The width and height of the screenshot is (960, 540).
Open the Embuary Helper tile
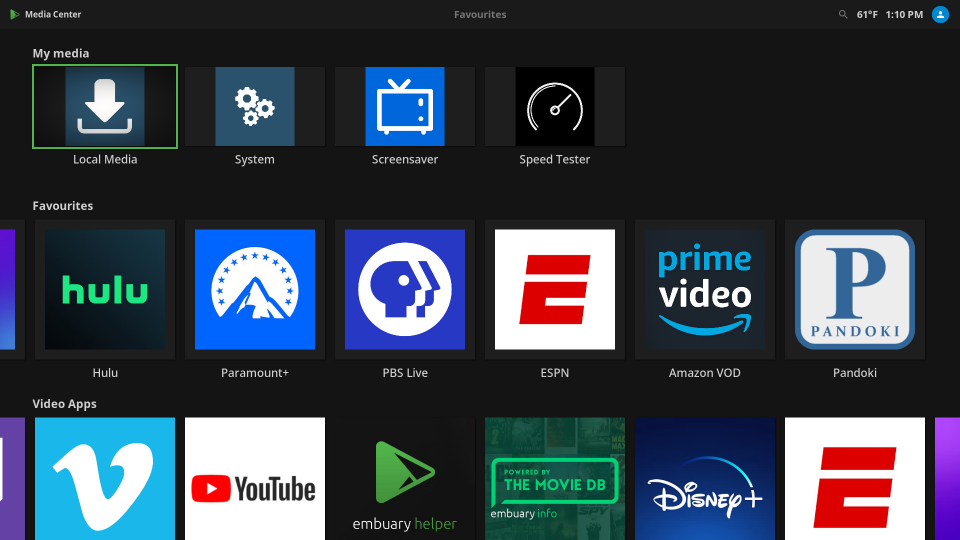coord(405,480)
